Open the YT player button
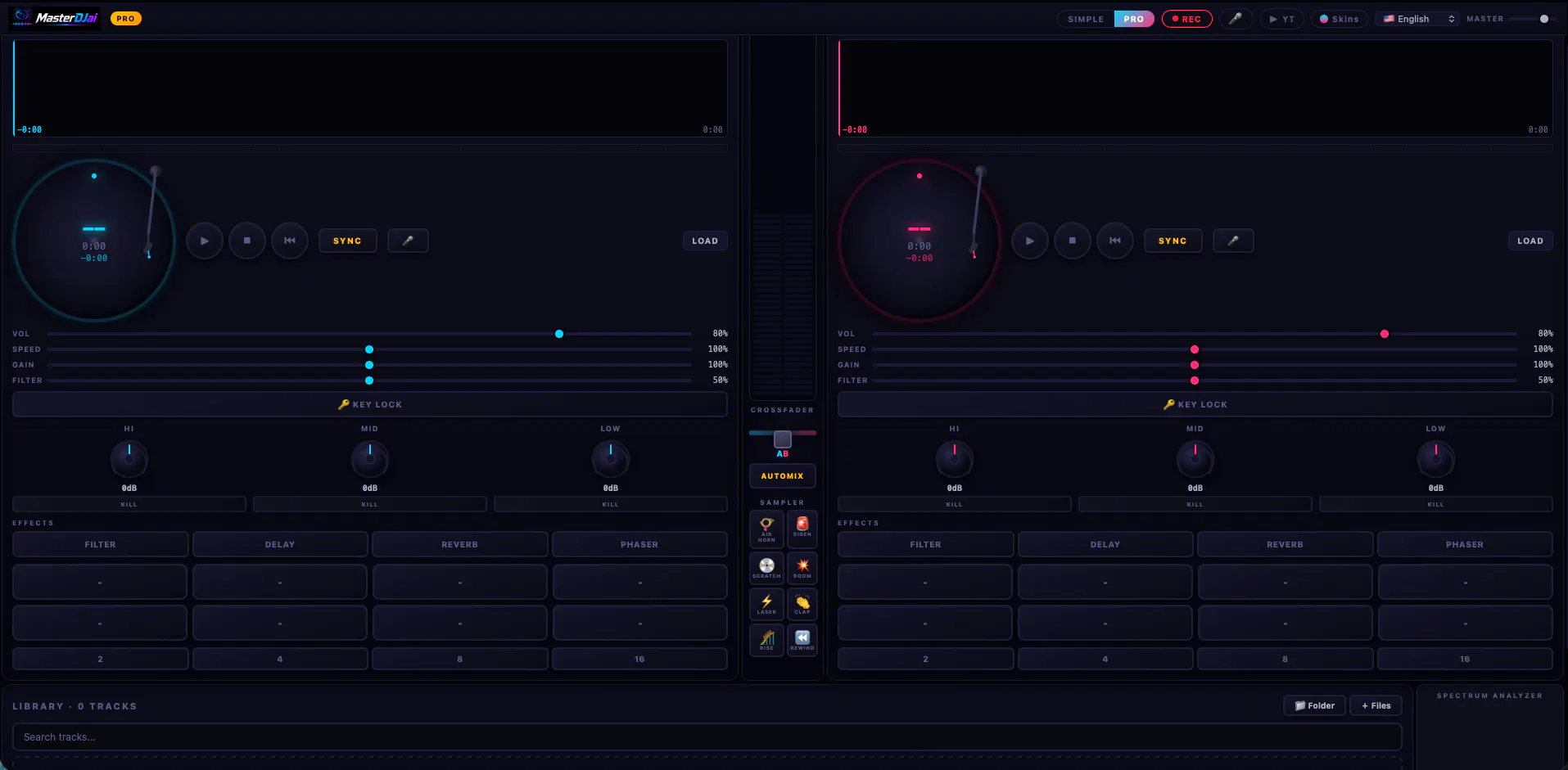 click(1282, 19)
